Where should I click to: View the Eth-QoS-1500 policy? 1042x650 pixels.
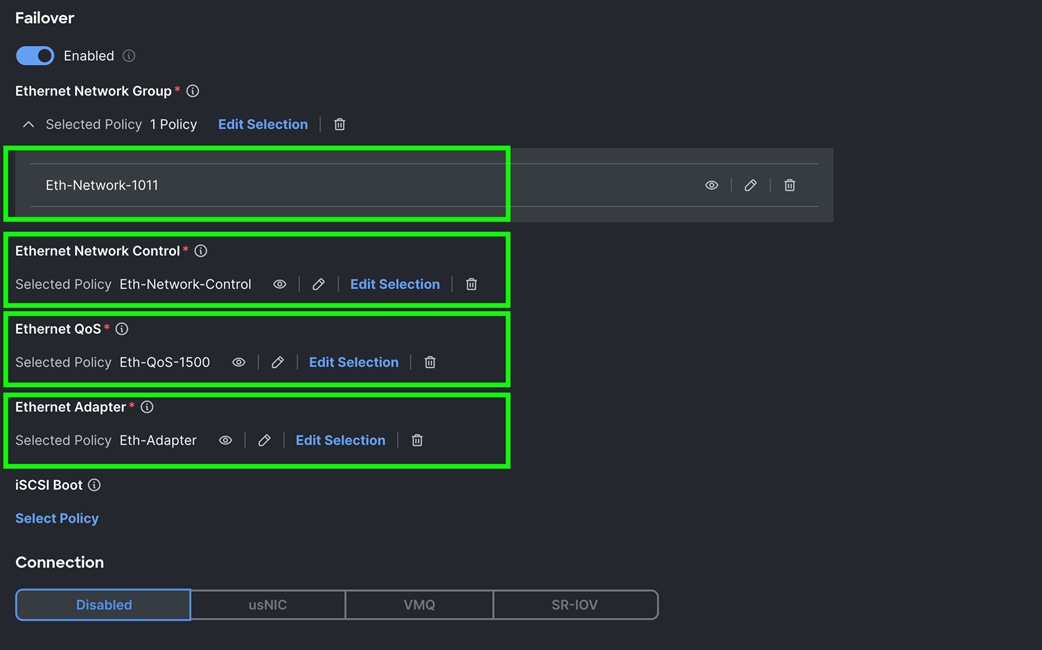coord(239,362)
